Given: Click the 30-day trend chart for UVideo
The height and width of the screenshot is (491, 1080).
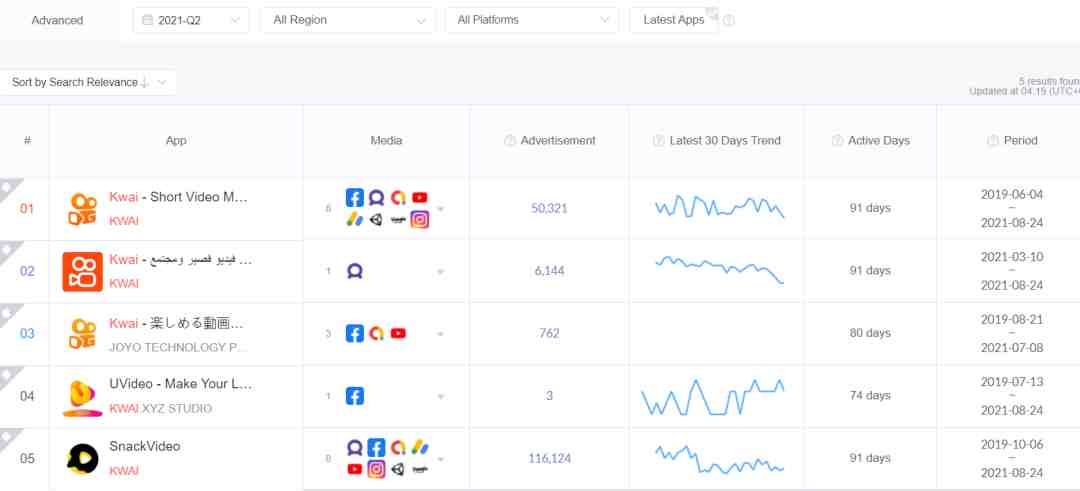Looking at the screenshot, I should pyautogui.click(x=713, y=397).
